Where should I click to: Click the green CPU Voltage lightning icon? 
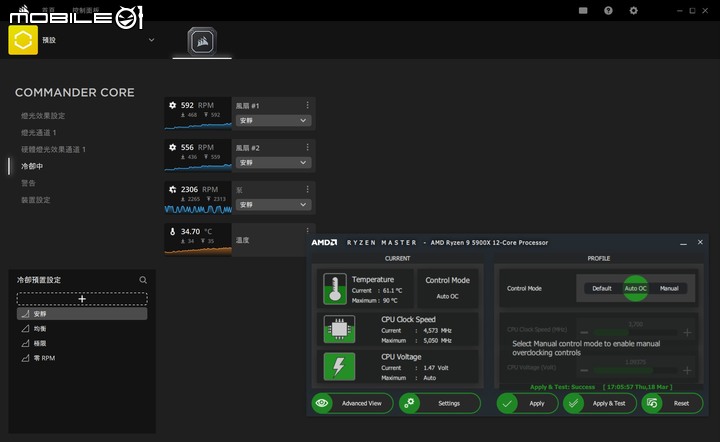339,366
